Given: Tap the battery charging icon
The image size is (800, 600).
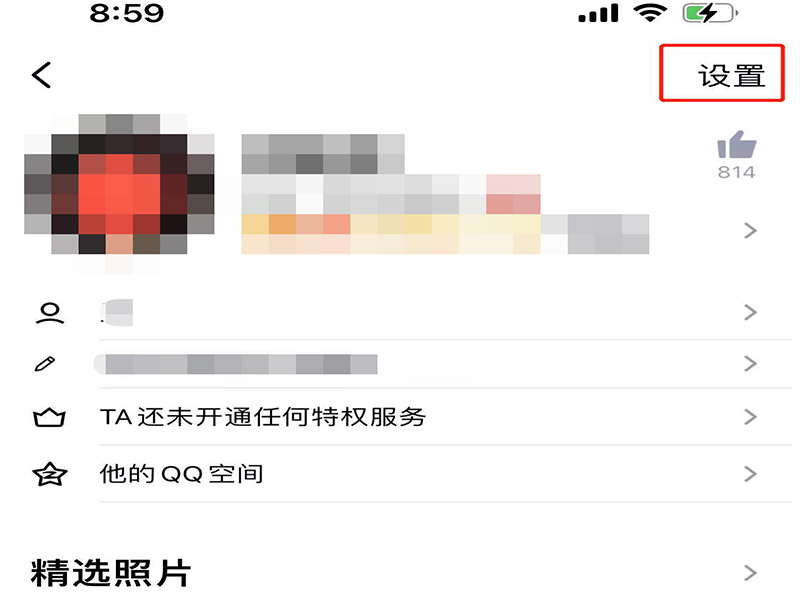Looking at the screenshot, I should (x=710, y=13).
